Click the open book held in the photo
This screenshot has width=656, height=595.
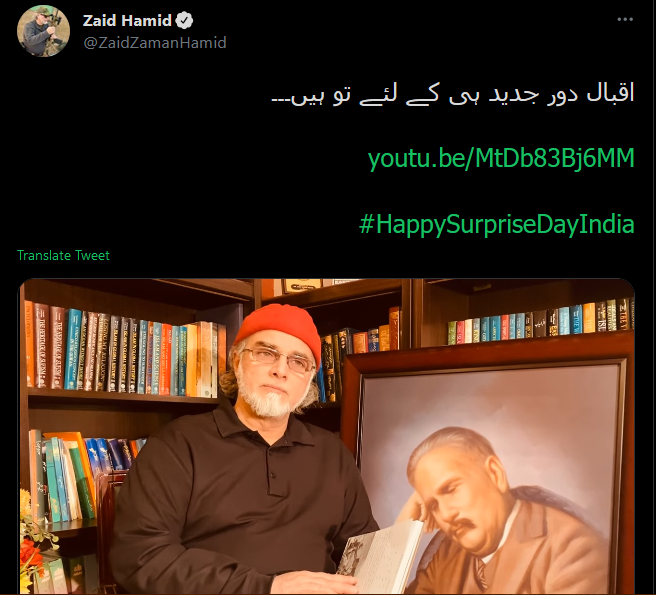pyautogui.click(x=382, y=552)
